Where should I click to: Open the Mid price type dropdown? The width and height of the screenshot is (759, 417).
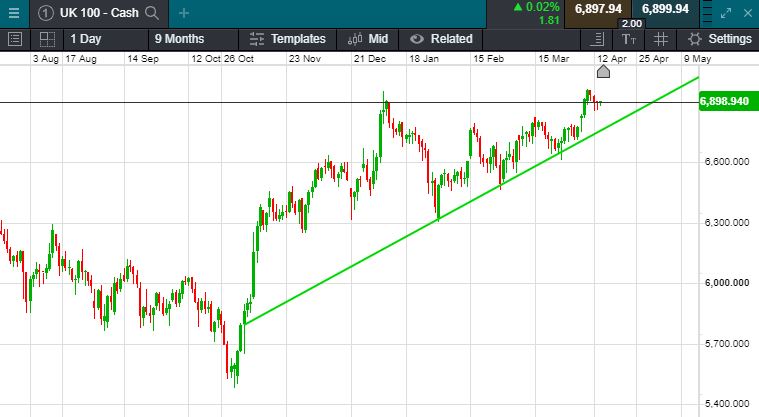coord(368,39)
